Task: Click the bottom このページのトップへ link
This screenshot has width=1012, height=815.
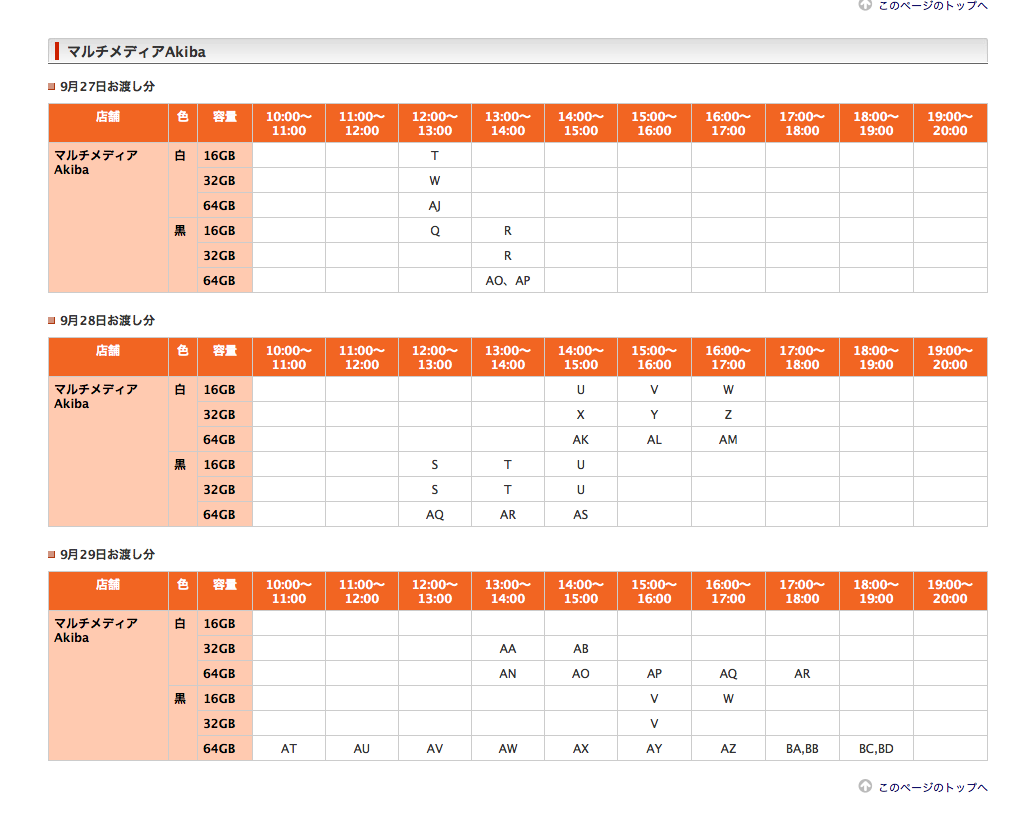Action: tap(933, 787)
